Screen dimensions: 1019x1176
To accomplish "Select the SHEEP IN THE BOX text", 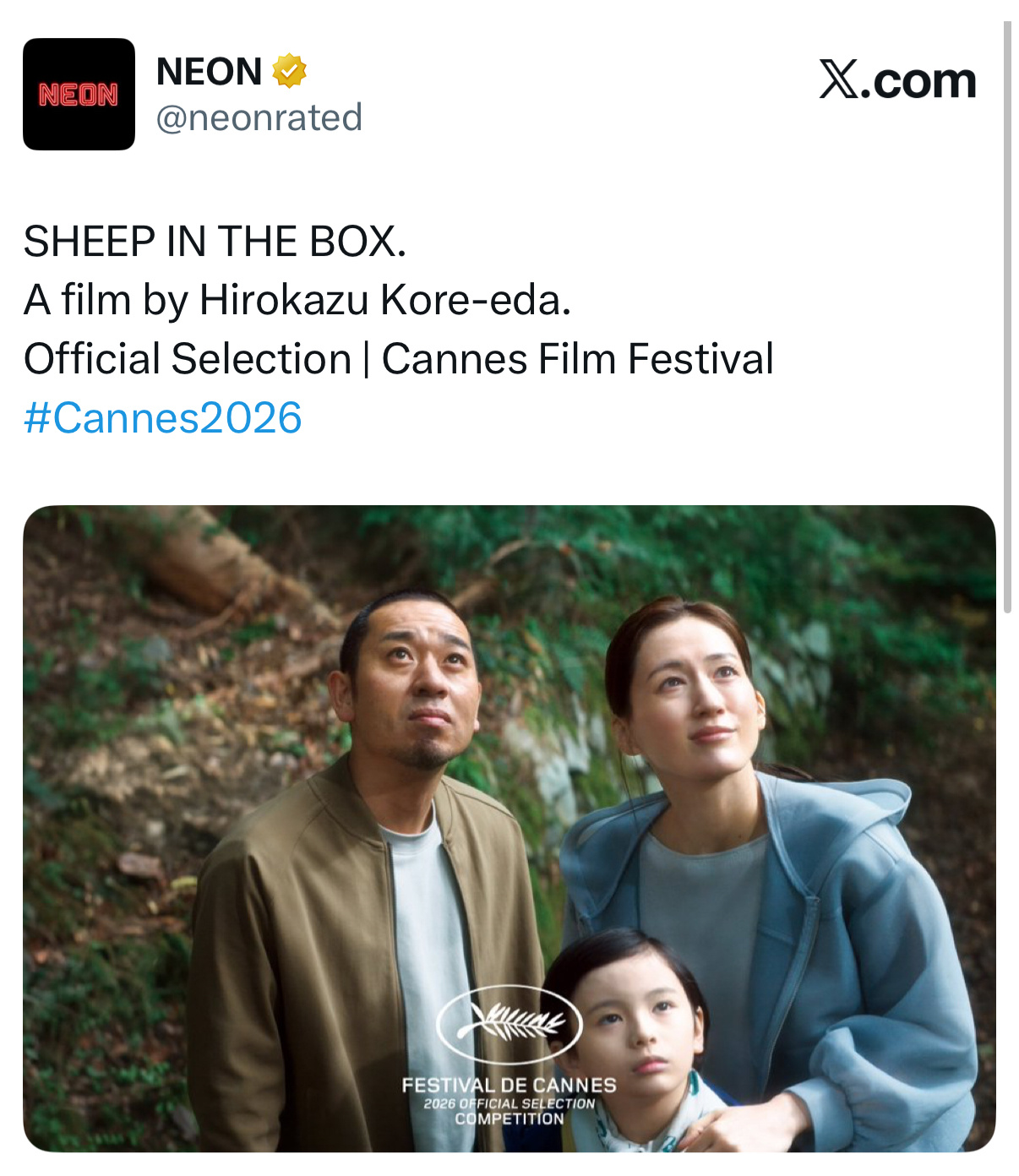I will [215, 242].
